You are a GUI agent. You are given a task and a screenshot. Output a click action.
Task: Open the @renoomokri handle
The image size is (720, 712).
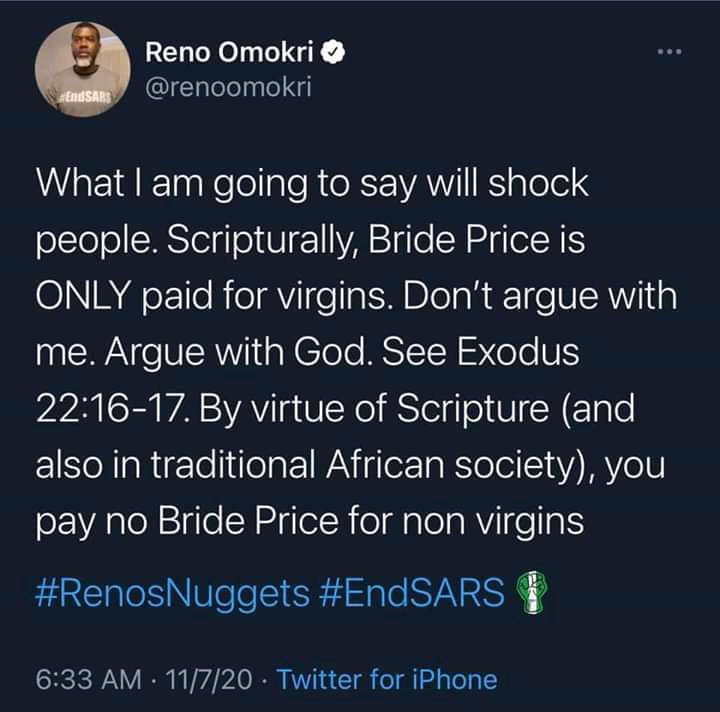pos(229,87)
